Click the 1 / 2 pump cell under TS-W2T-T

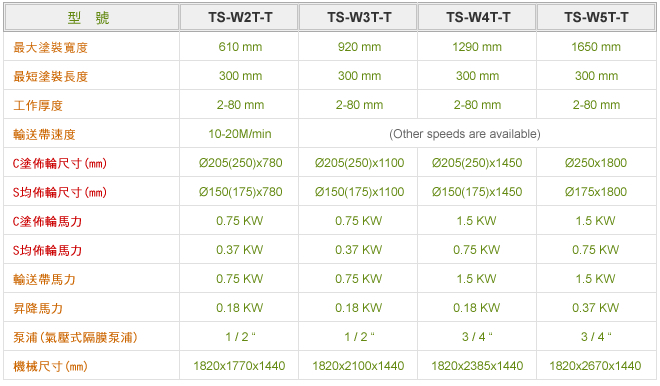point(240,337)
